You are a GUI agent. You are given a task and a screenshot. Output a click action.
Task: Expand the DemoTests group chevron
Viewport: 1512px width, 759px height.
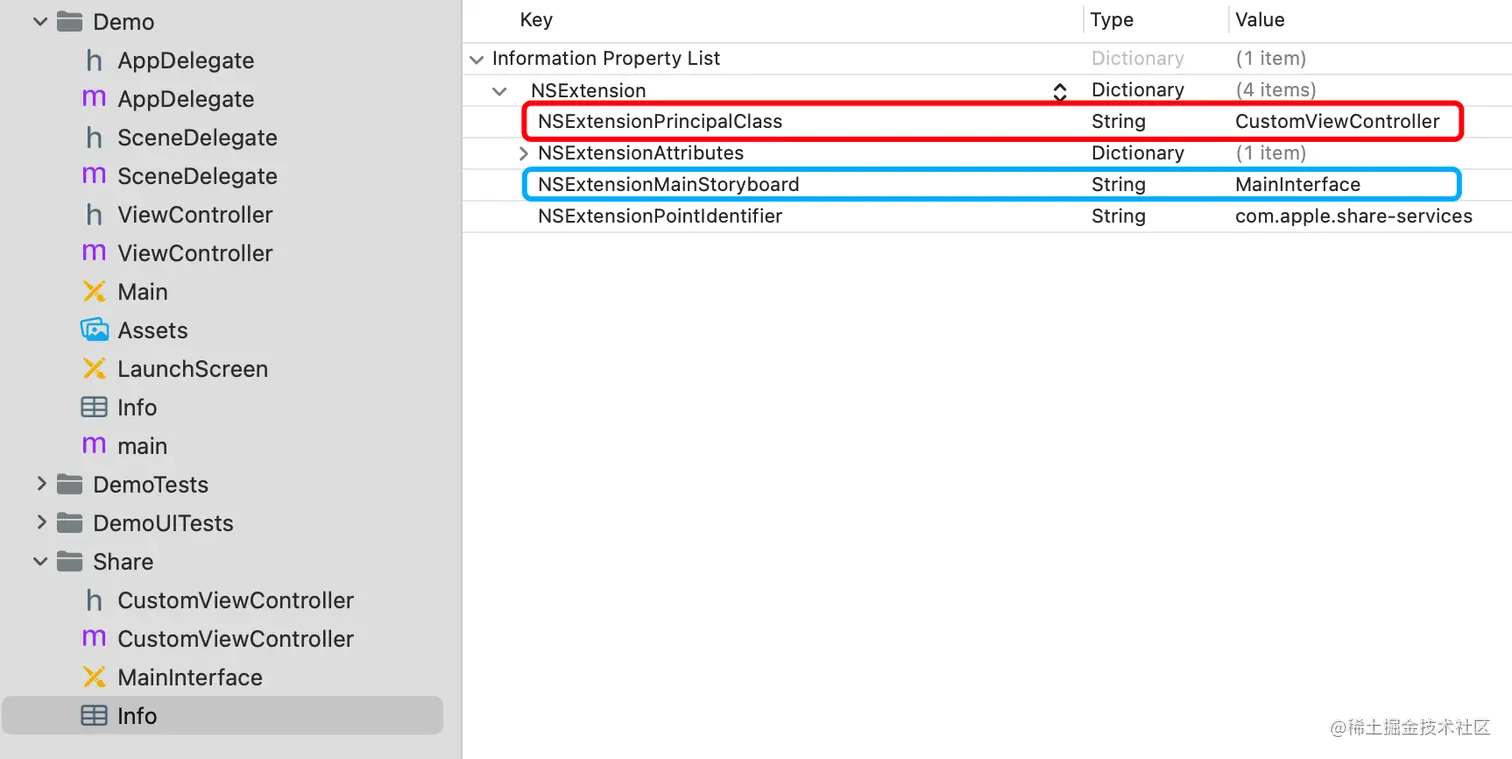[x=40, y=484]
